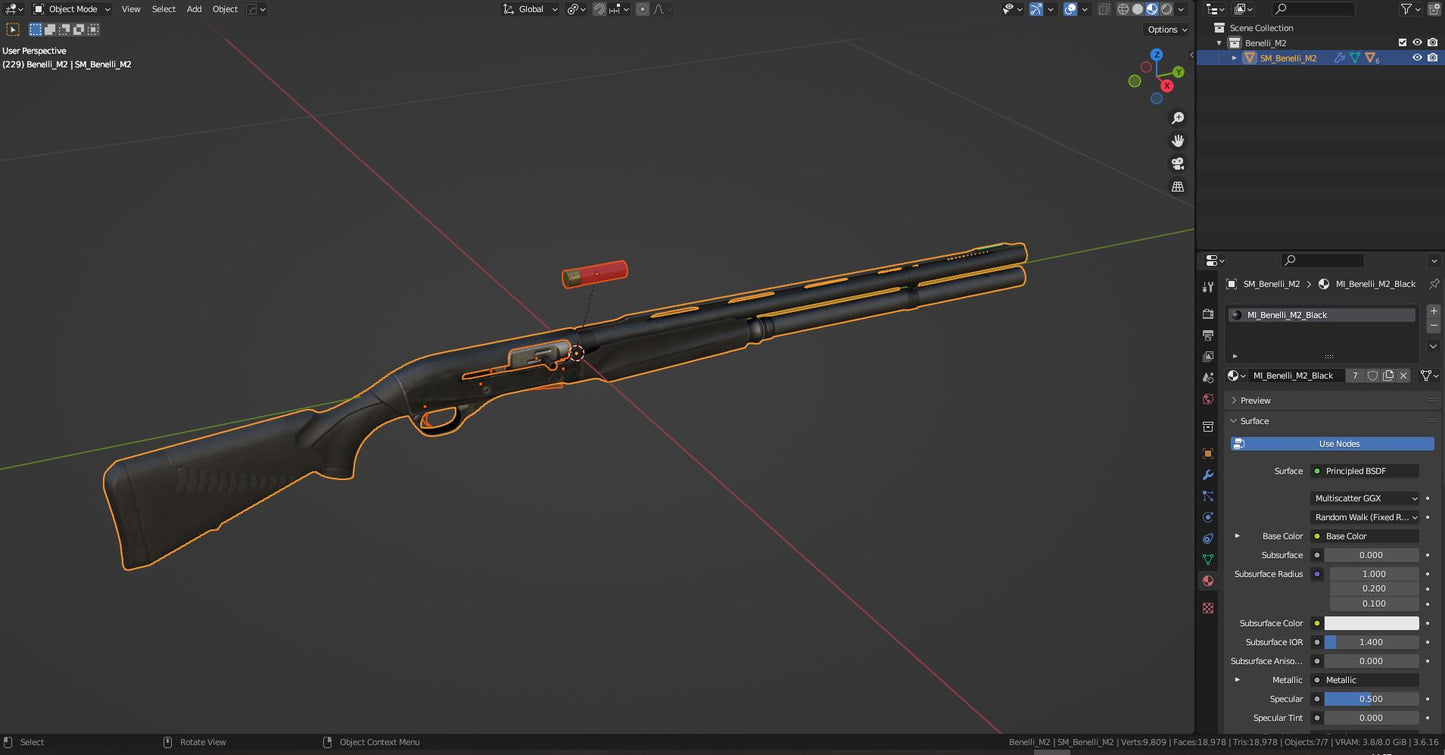Open the Modifier Properties wrench tab

click(x=1207, y=475)
